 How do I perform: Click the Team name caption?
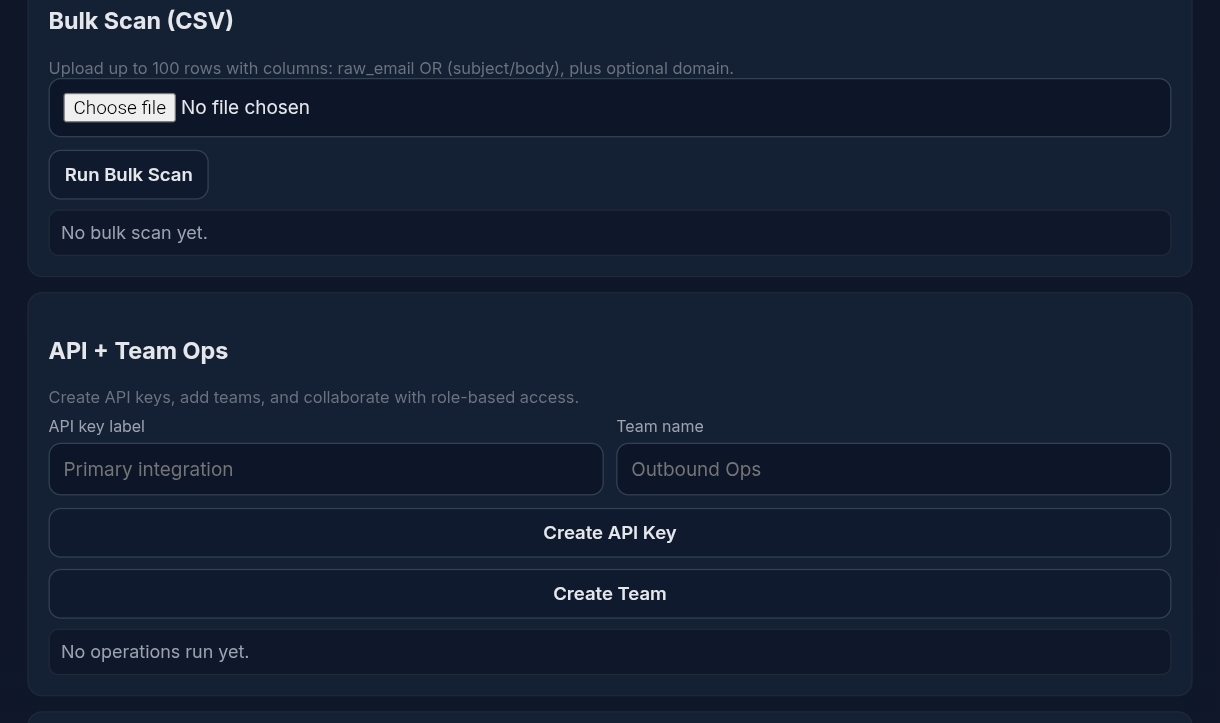point(659,425)
